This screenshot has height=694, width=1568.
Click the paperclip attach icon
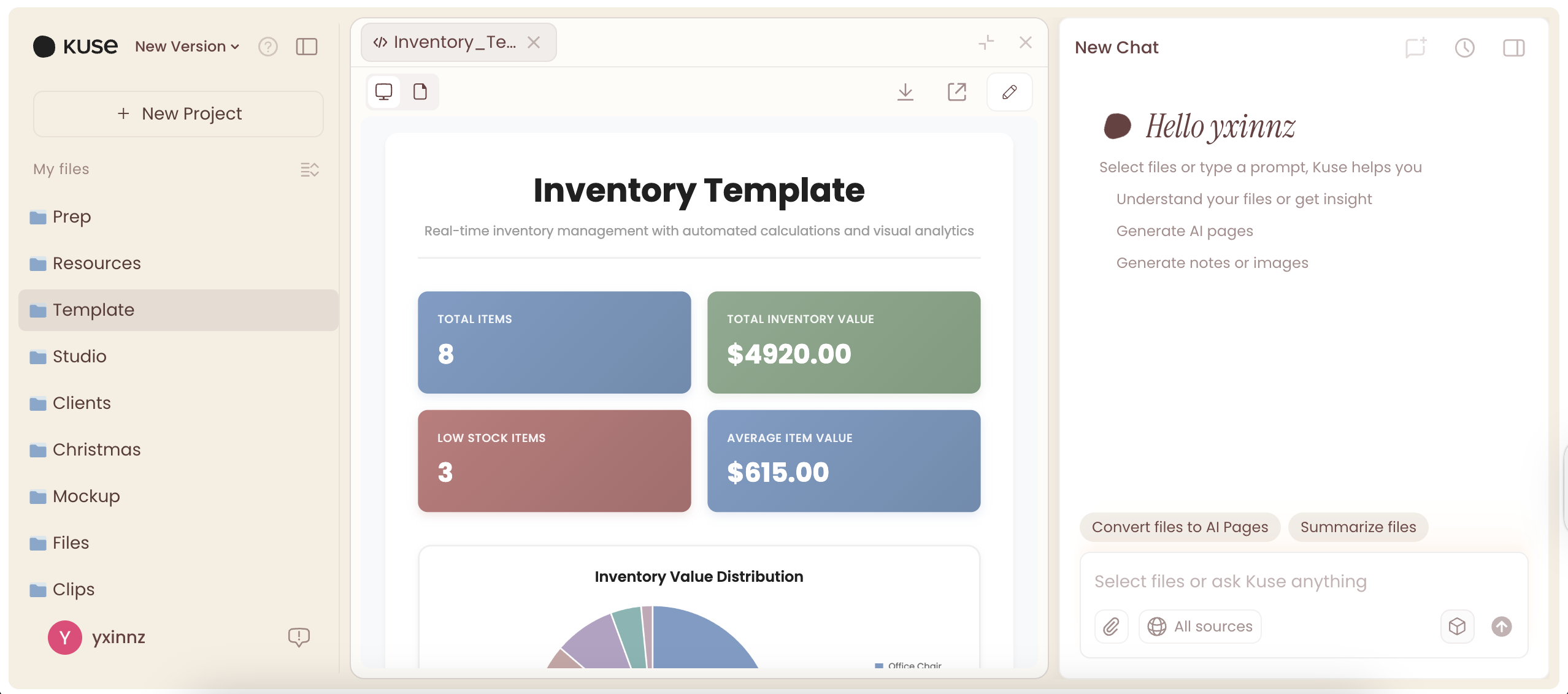pos(1111,627)
